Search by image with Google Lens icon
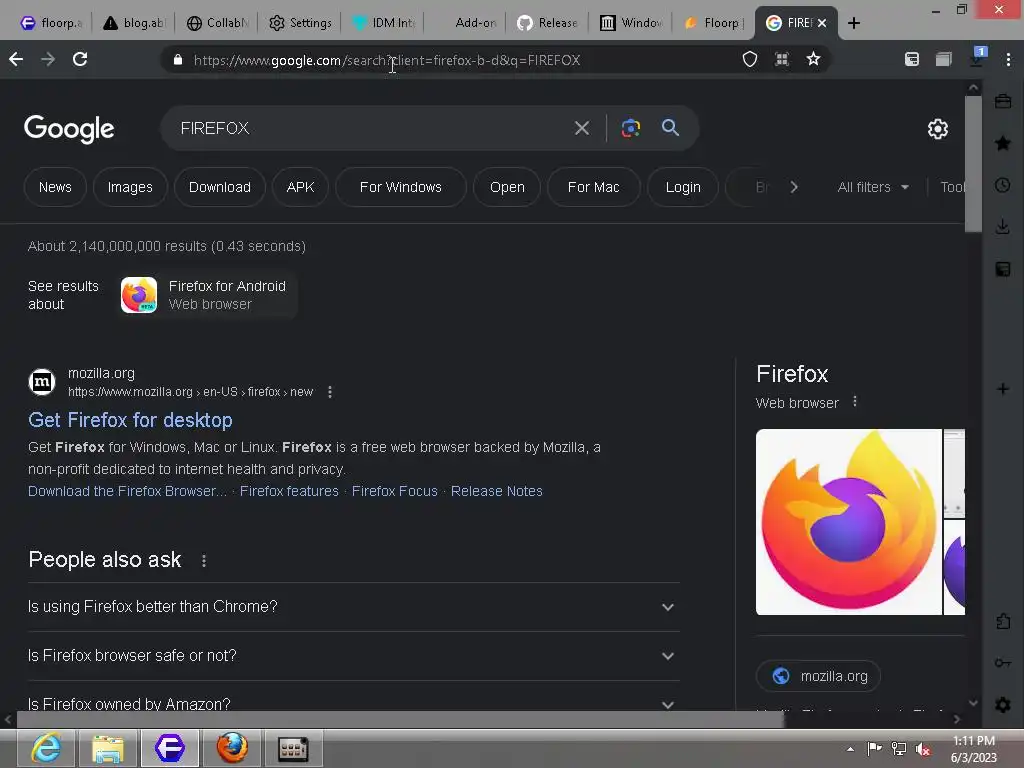 click(x=630, y=128)
